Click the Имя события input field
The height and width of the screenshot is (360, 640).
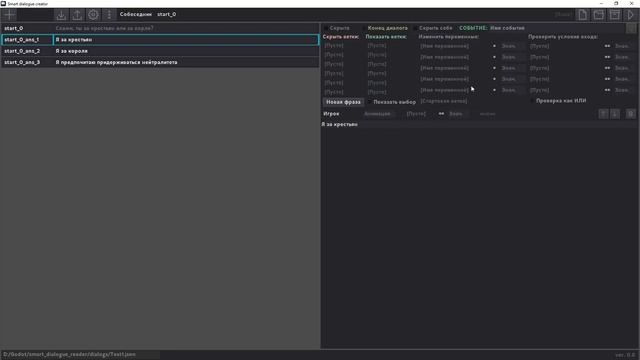coord(556,28)
